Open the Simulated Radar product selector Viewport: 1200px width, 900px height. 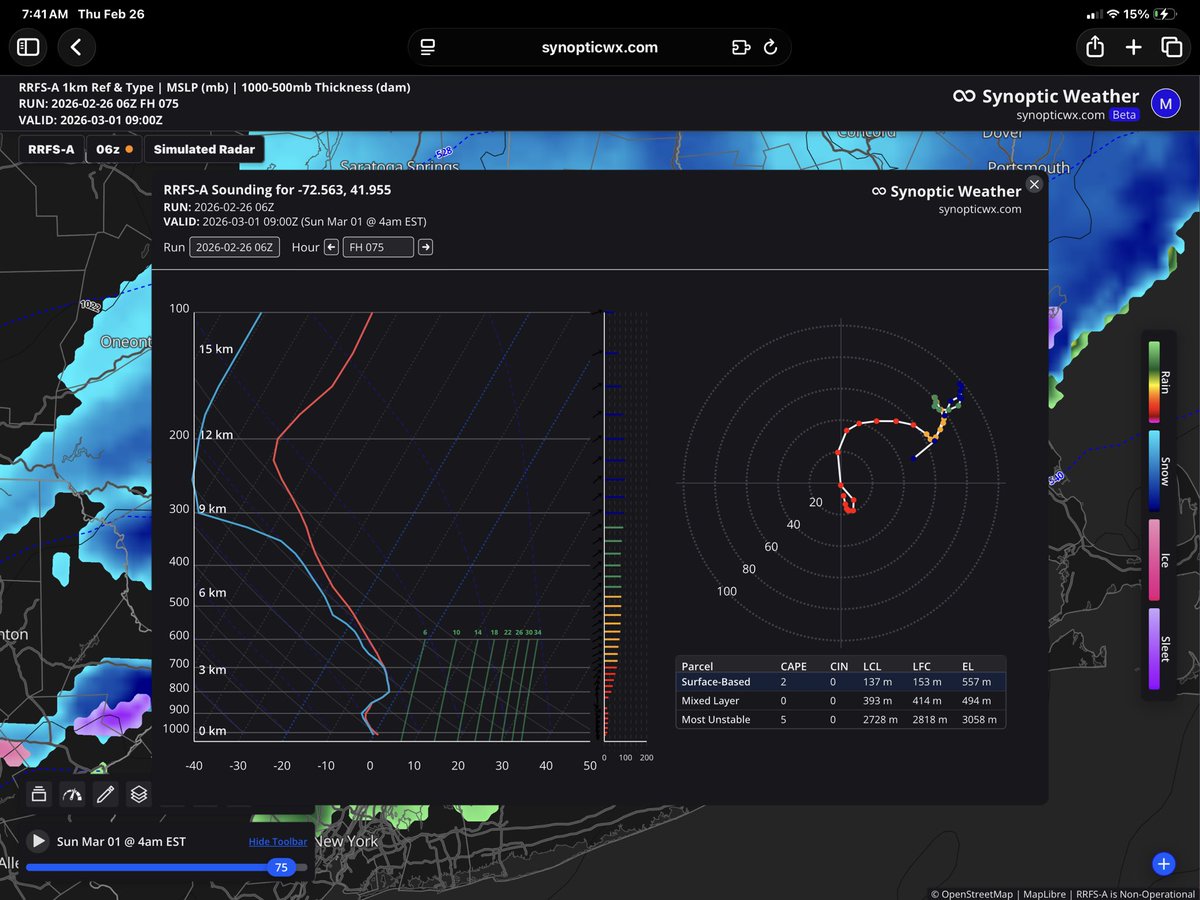coord(204,149)
